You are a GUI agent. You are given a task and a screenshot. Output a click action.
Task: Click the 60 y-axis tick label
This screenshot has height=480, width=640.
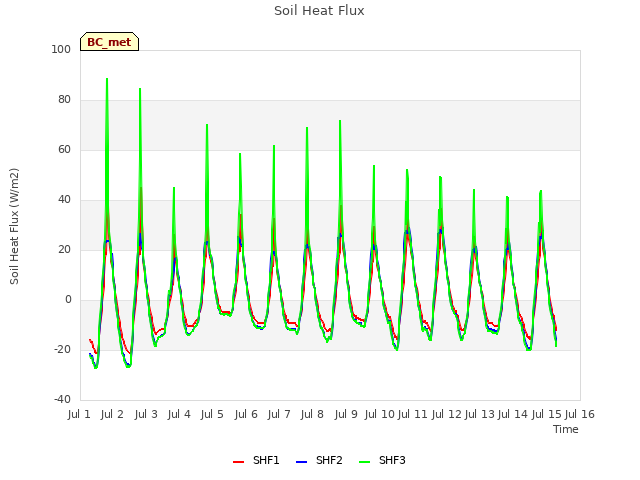pos(64,149)
